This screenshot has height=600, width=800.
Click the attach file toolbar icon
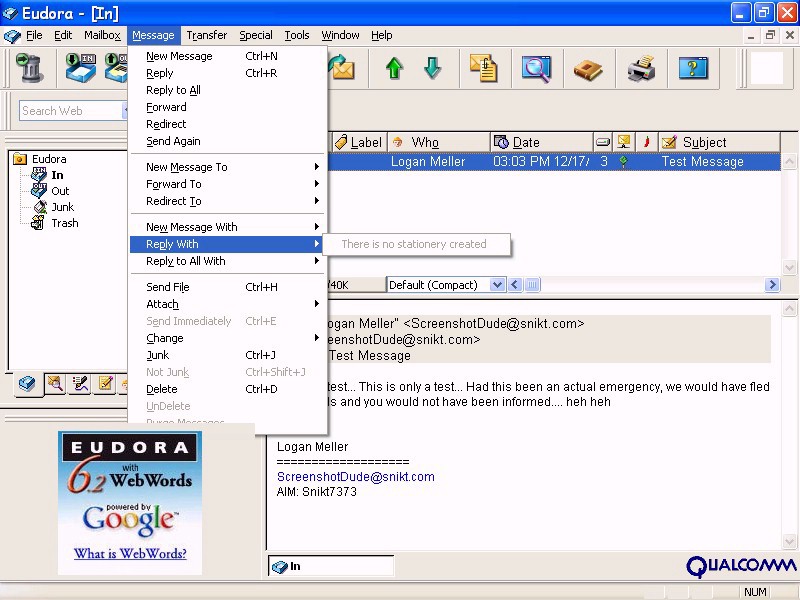(484, 67)
